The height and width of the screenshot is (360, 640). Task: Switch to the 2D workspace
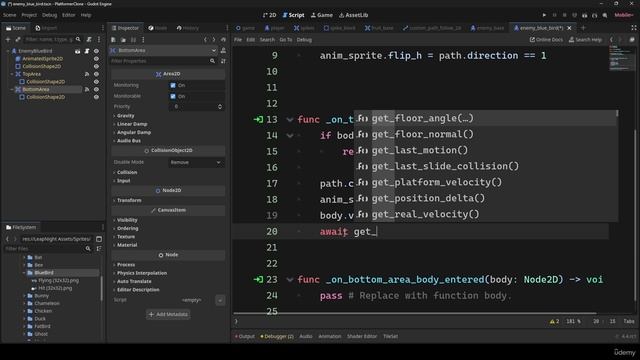(x=269, y=15)
